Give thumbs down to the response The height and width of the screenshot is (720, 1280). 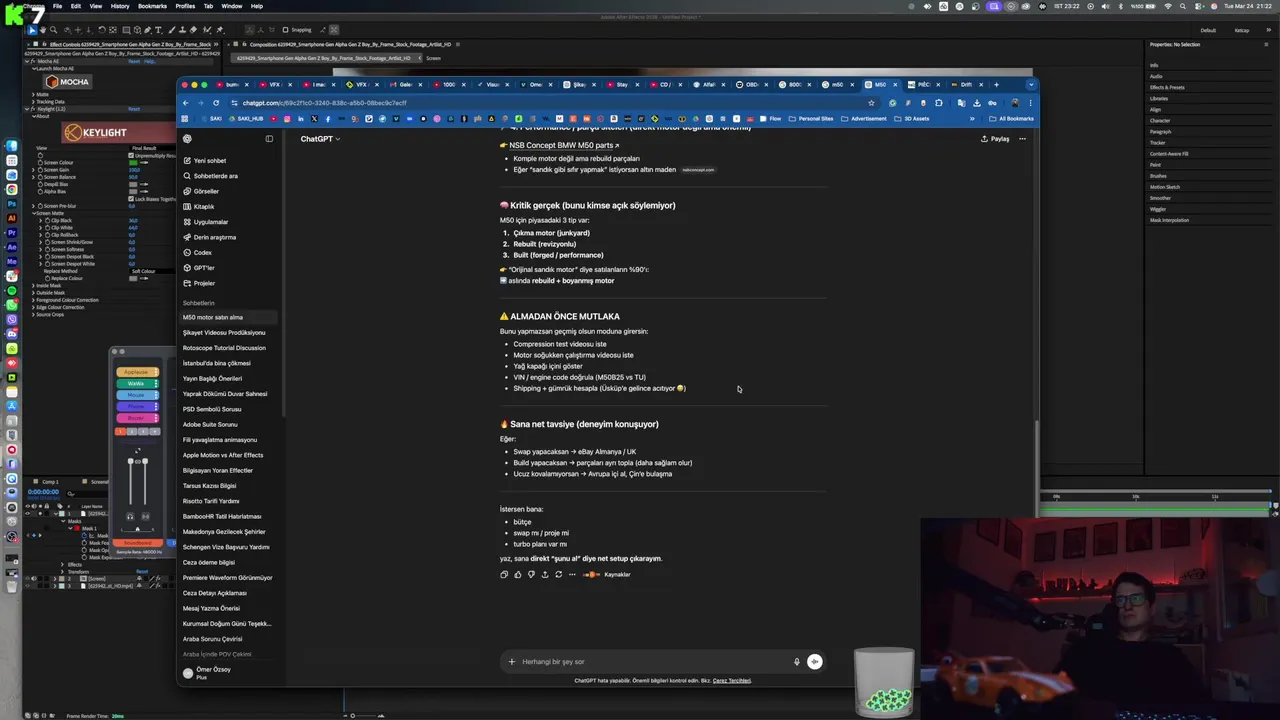(x=531, y=574)
